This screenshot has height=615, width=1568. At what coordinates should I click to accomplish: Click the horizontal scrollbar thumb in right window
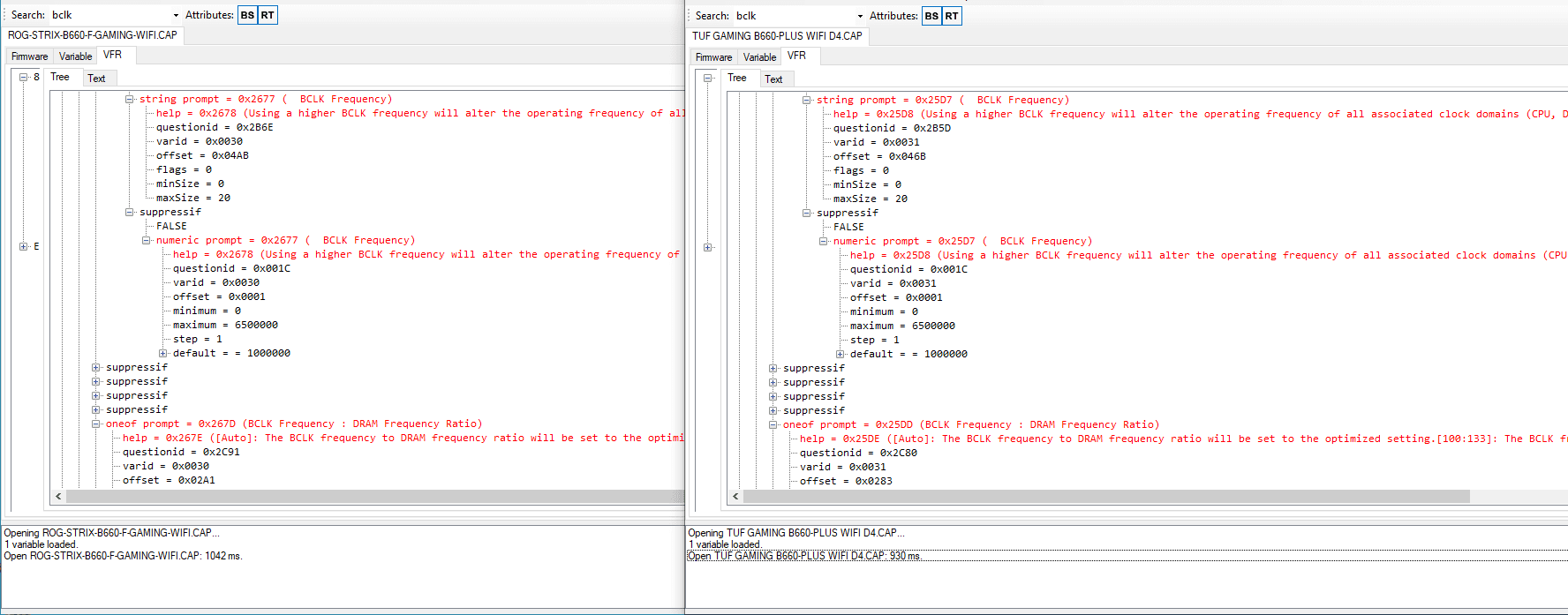(1106, 497)
